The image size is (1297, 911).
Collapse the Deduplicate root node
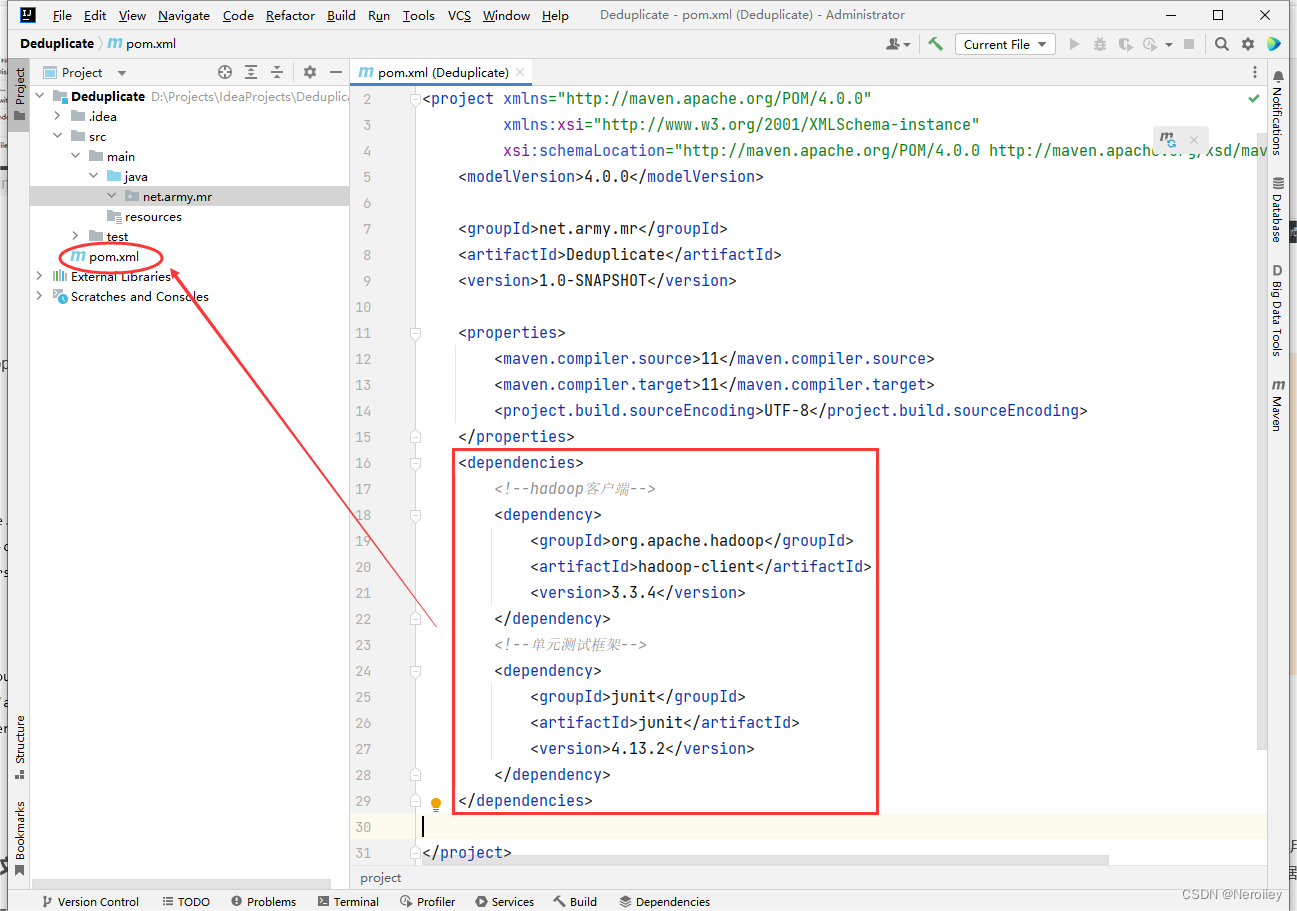click(x=40, y=96)
